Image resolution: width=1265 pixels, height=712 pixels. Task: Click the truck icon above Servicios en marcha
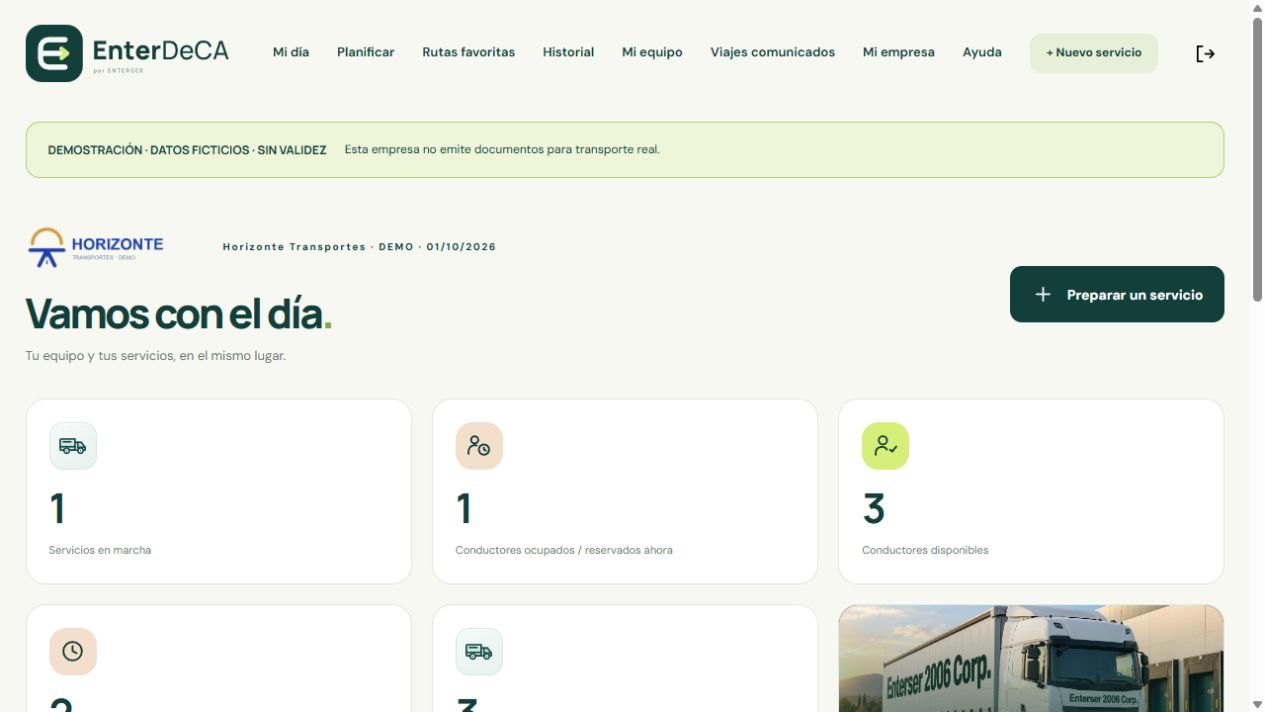(x=73, y=446)
